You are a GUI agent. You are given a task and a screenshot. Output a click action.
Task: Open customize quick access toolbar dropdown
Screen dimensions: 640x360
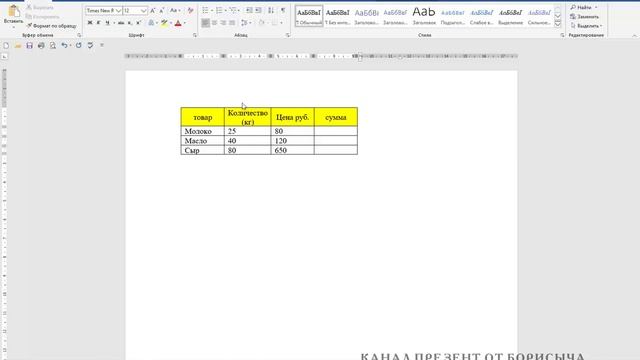coord(102,45)
